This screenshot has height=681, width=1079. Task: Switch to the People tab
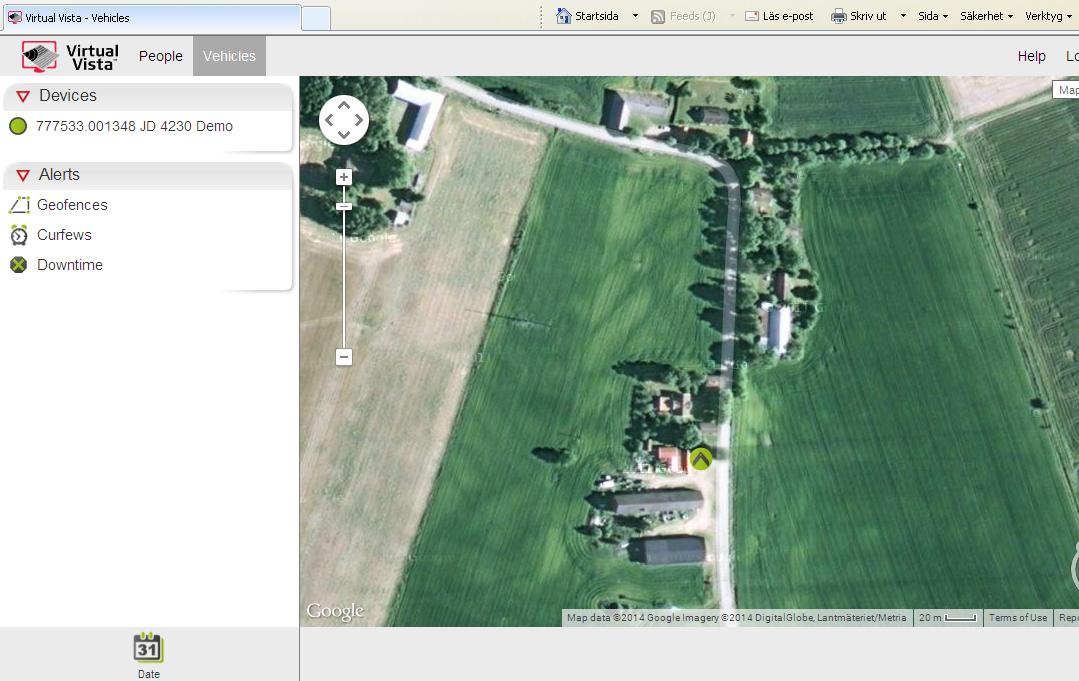tap(160, 56)
